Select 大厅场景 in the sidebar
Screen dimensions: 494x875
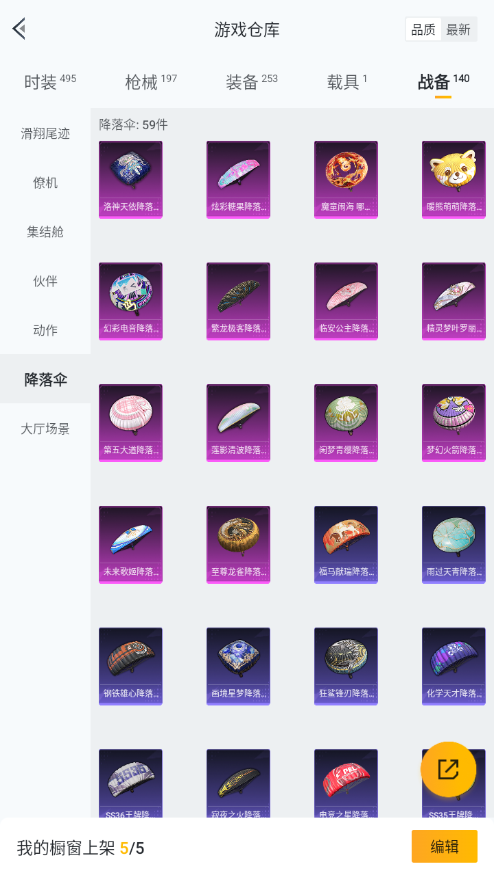coord(45,429)
